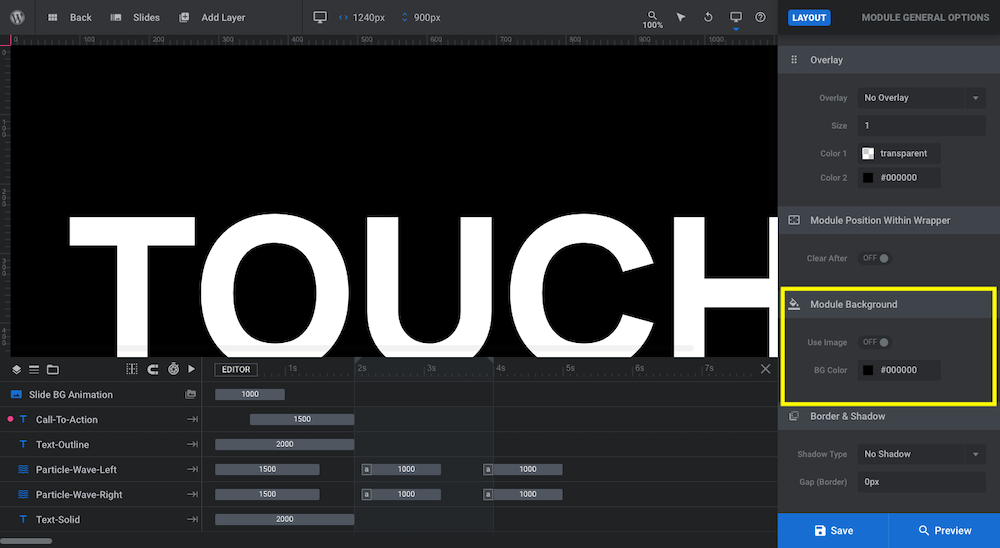Viewport: 1000px width, 548px height.
Task: Open the Overlay dropdown showing No Overlay
Action: tap(922, 98)
